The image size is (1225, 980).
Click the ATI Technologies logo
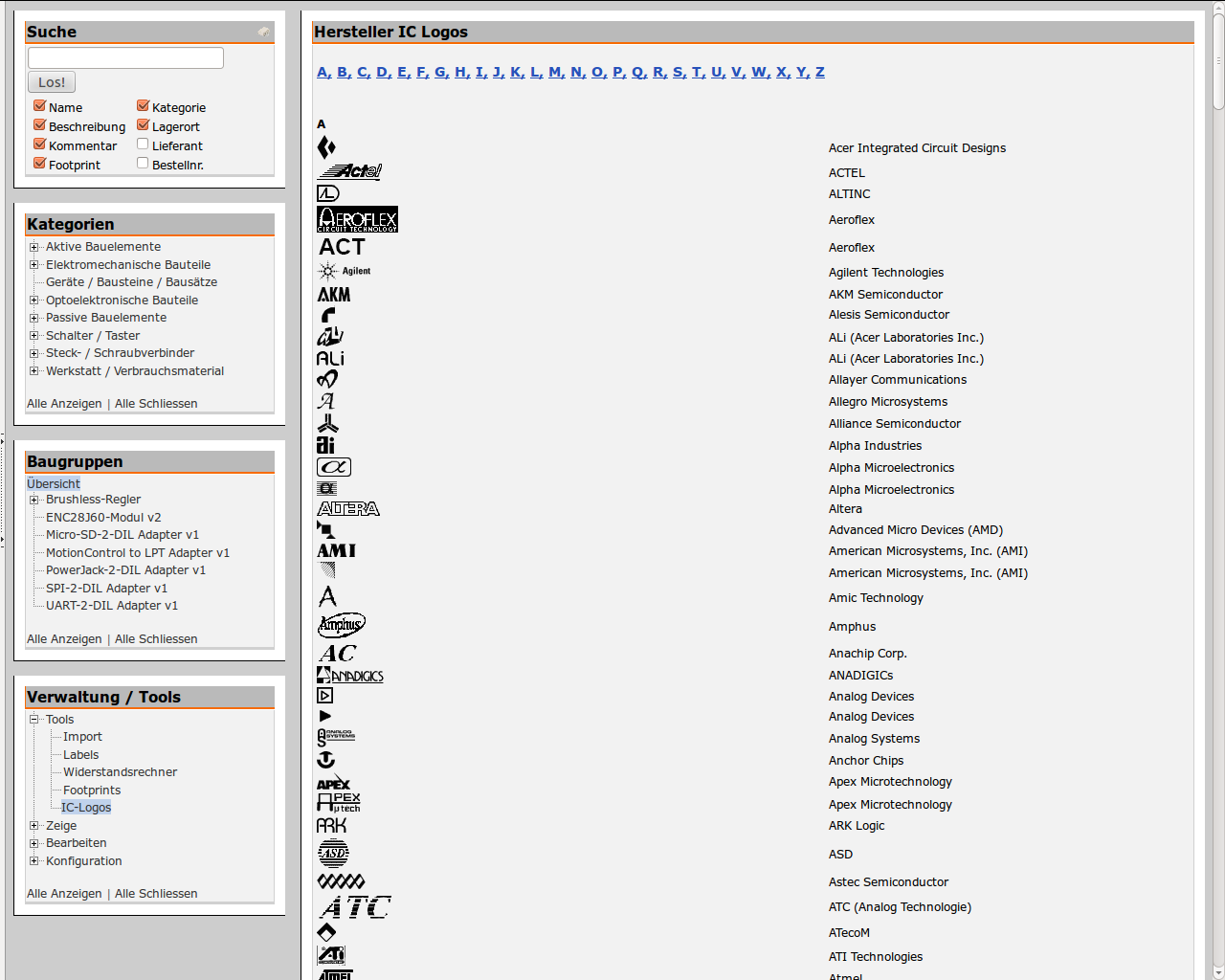[331, 955]
